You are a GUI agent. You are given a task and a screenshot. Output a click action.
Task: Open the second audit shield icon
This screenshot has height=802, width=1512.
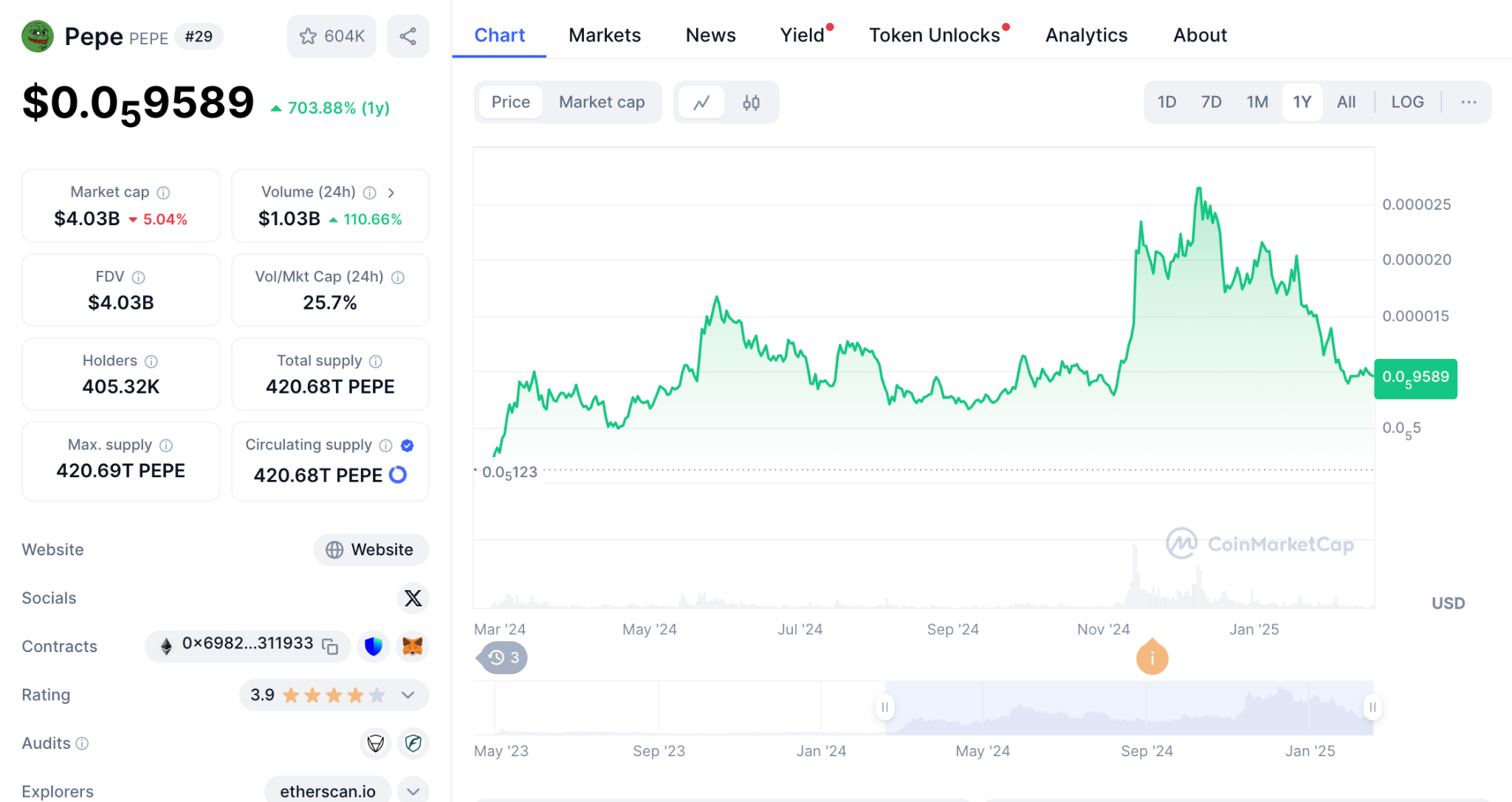tap(413, 744)
